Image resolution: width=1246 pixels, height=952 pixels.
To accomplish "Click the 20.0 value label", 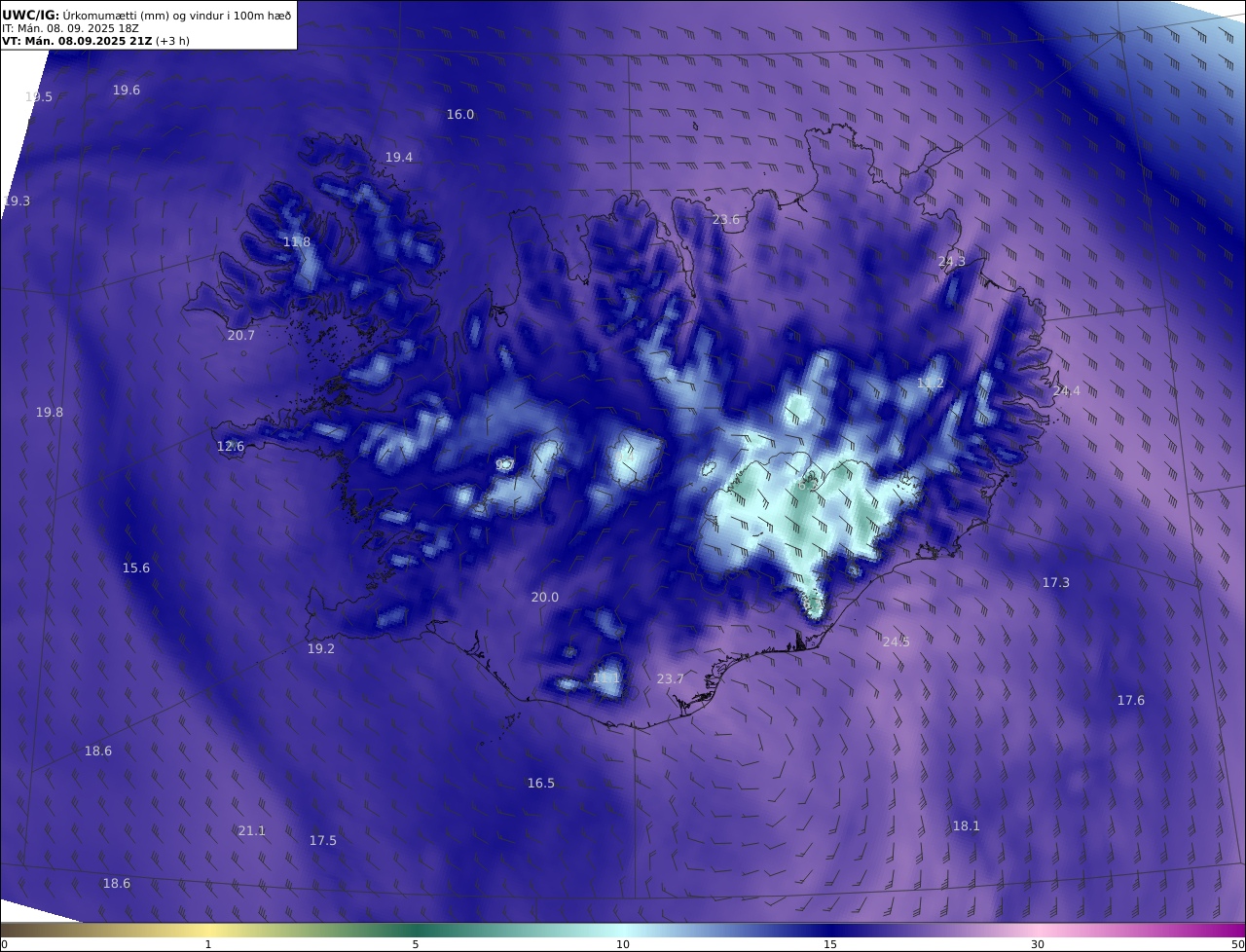I will click(545, 598).
